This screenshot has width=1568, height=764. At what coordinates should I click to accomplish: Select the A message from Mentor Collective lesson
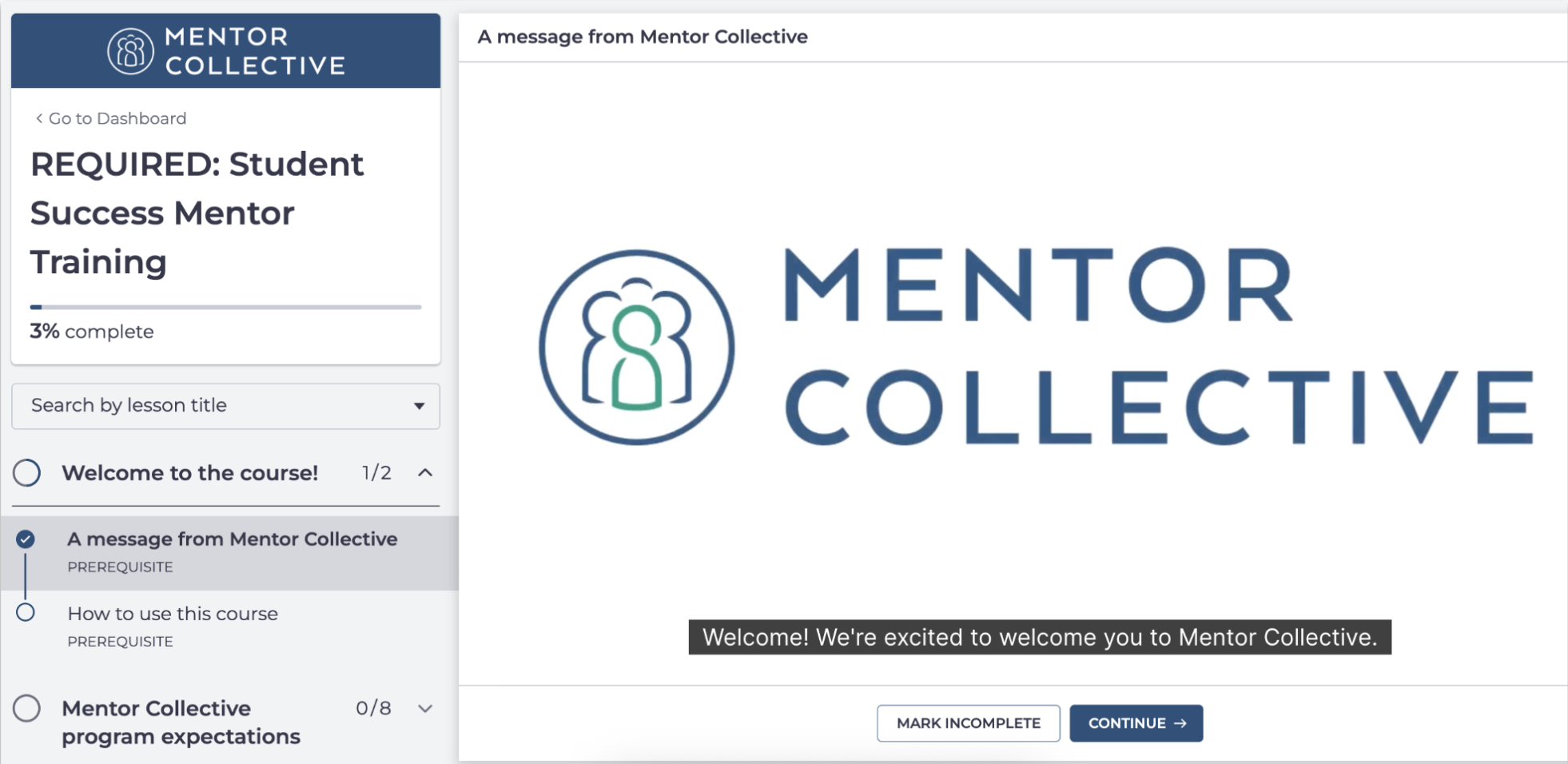[232, 539]
